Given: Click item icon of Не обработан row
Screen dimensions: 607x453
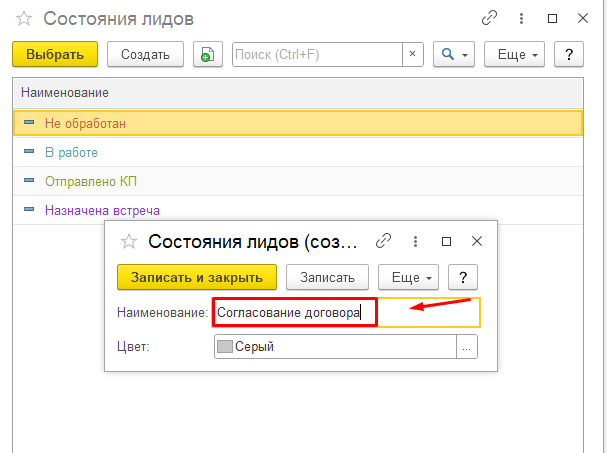Looking at the screenshot, I should point(29,123).
